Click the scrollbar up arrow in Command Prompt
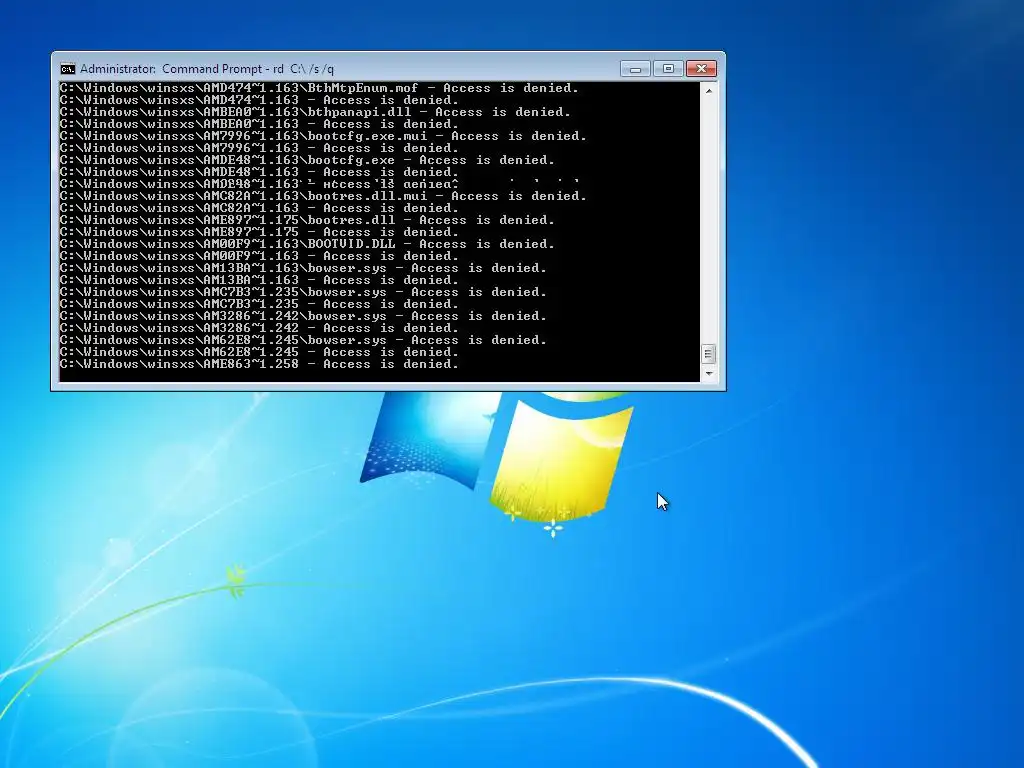The image size is (1024, 768). tap(709, 91)
